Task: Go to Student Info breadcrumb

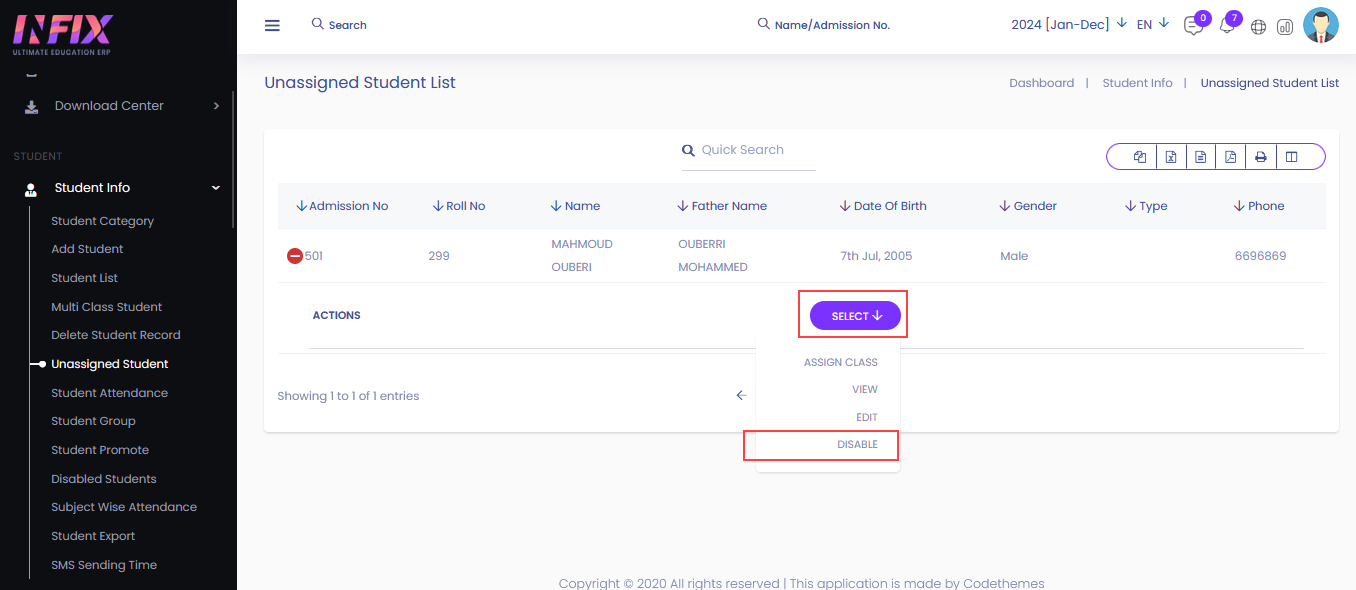Action: click(x=1137, y=83)
